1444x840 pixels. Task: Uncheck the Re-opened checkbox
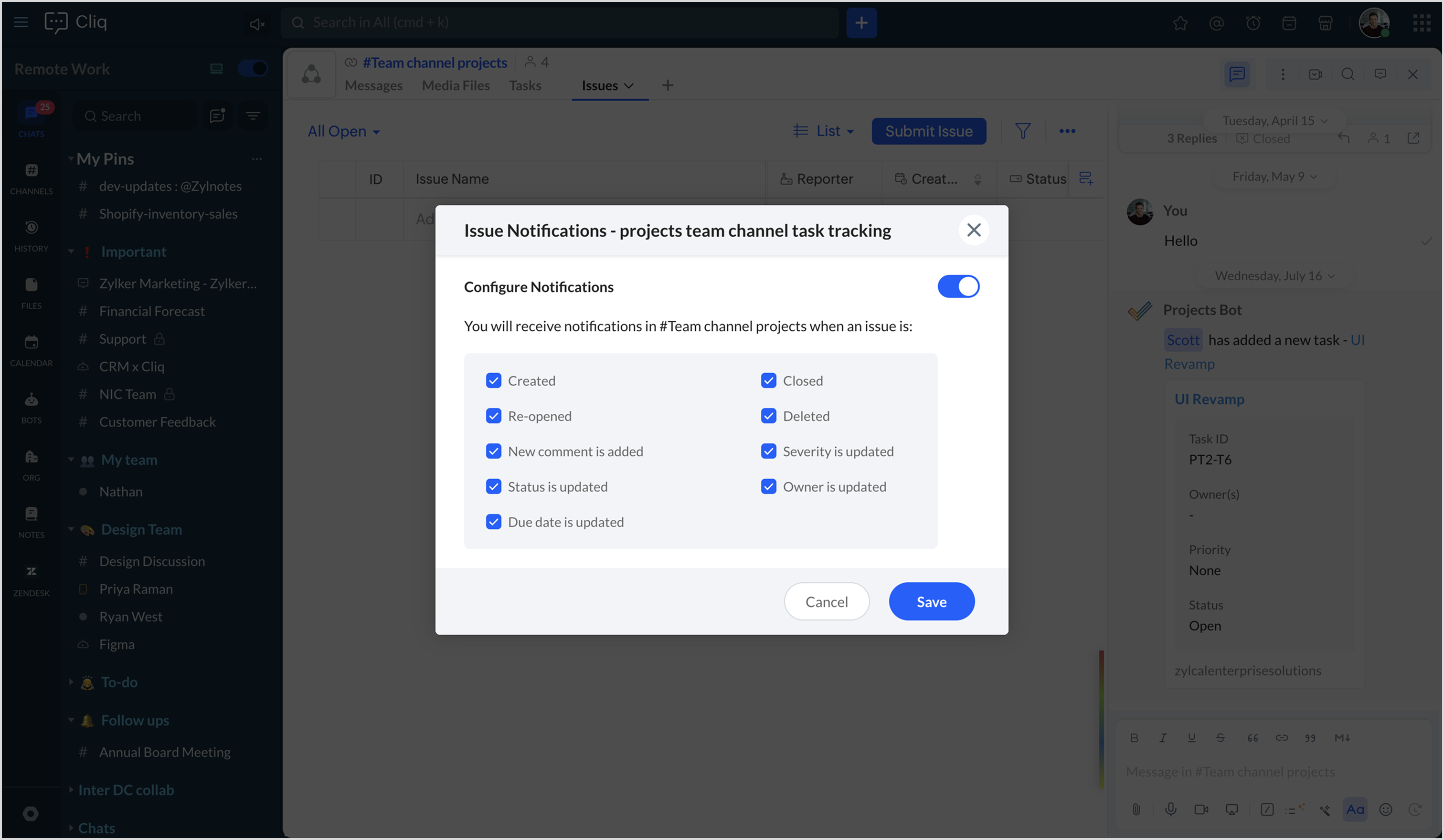(x=493, y=416)
